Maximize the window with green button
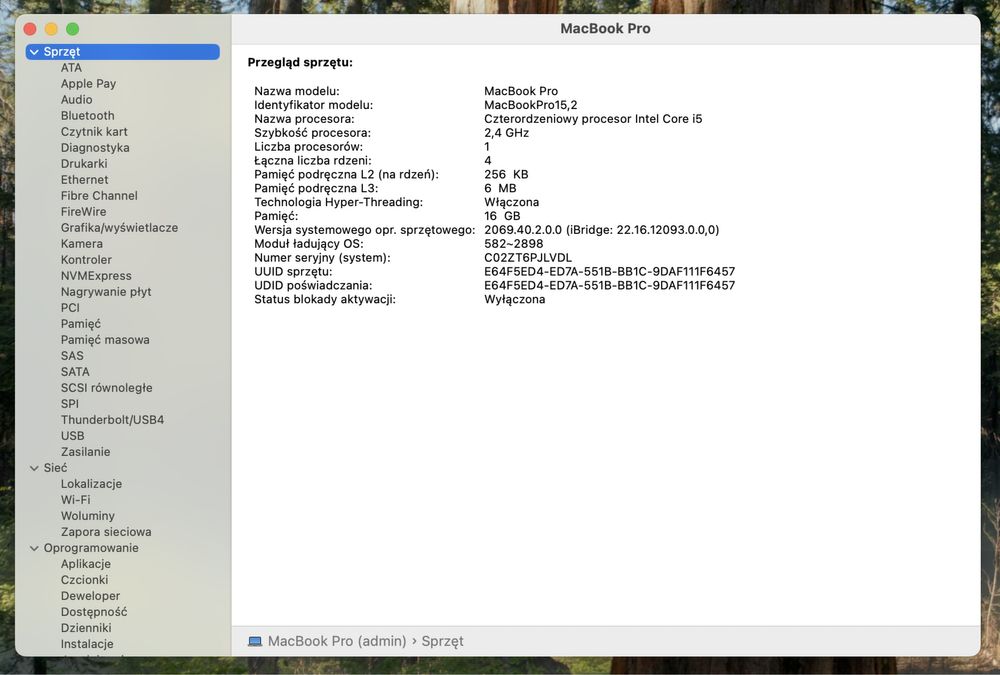The image size is (1000, 675). tap(73, 29)
